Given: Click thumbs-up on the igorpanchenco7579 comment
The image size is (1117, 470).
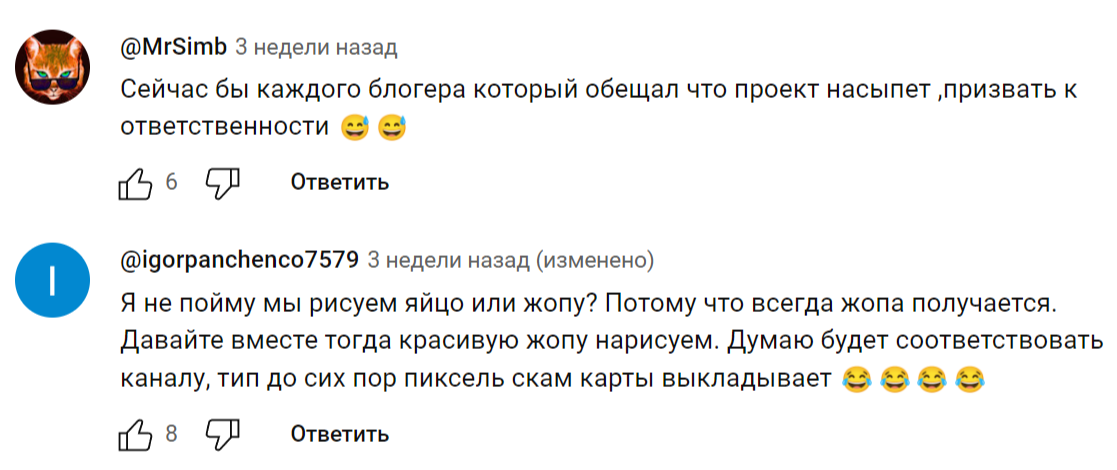Looking at the screenshot, I should [135, 434].
